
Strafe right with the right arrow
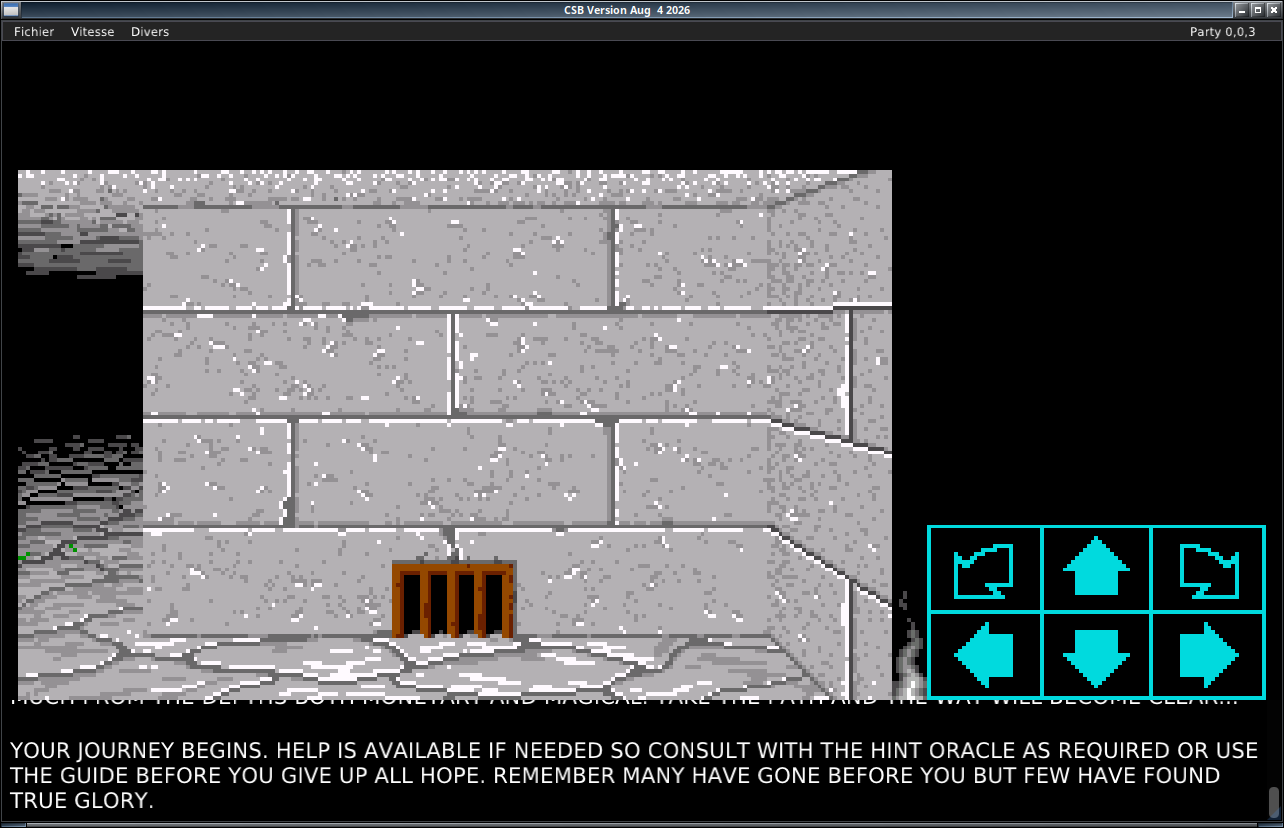[x=1209, y=655]
